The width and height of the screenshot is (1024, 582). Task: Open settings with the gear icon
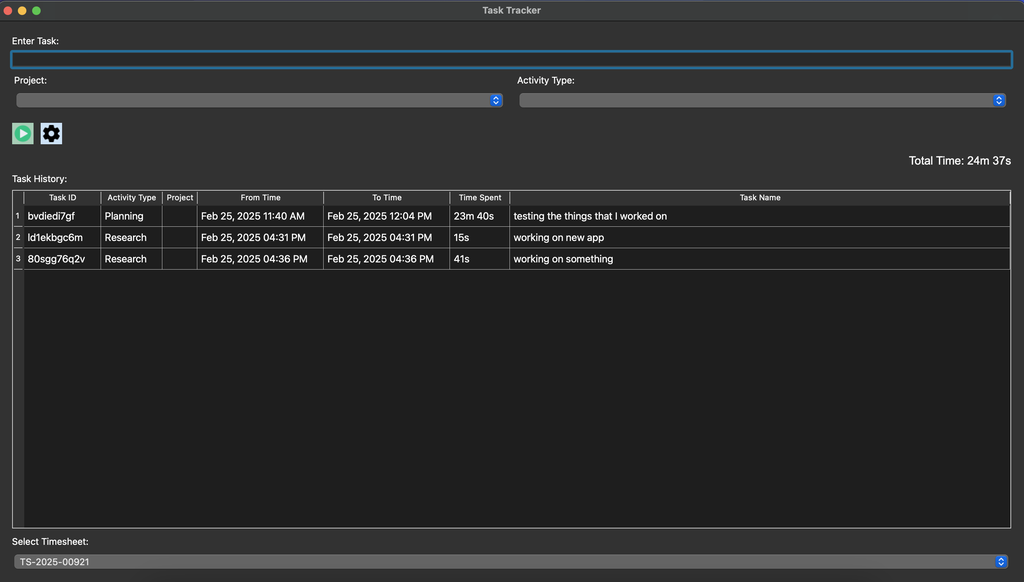click(51, 133)
